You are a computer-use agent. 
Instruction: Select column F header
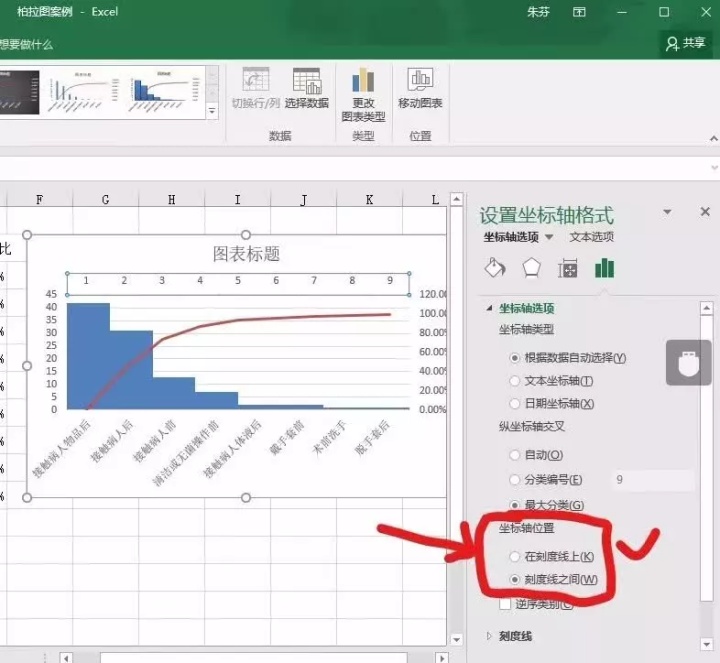click(39, 200)
